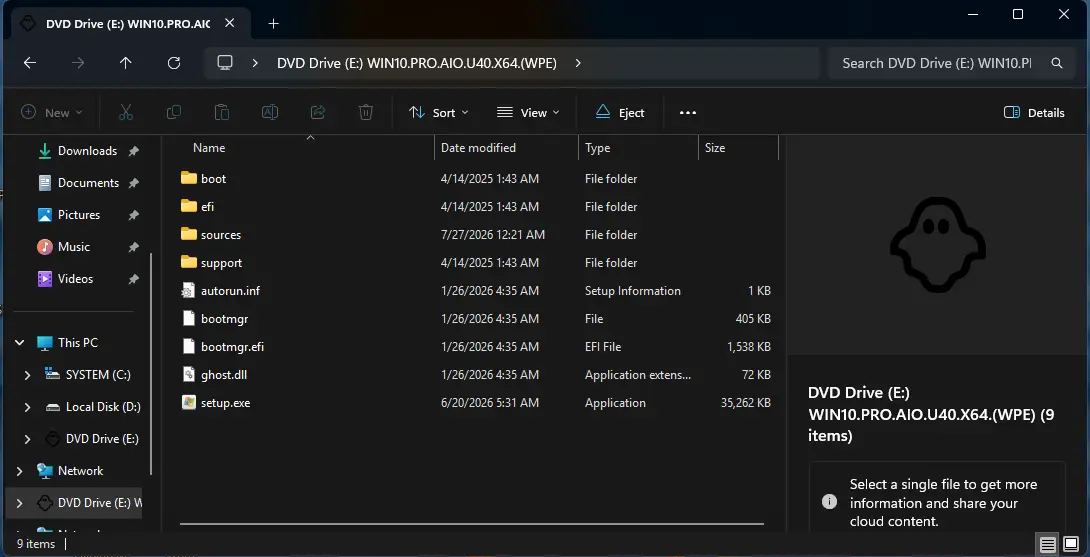Click the Back navigation arrow
The width and height of the screenshot is (1090, 557).
click(29, 63)
